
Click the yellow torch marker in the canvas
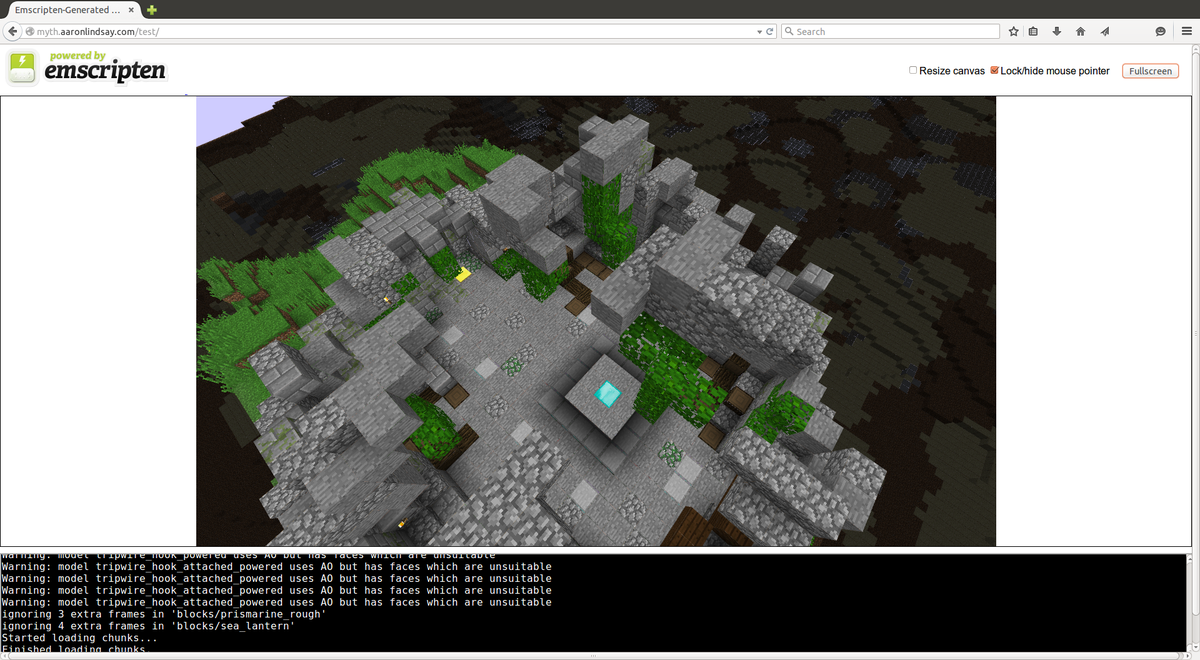(463, 273)
